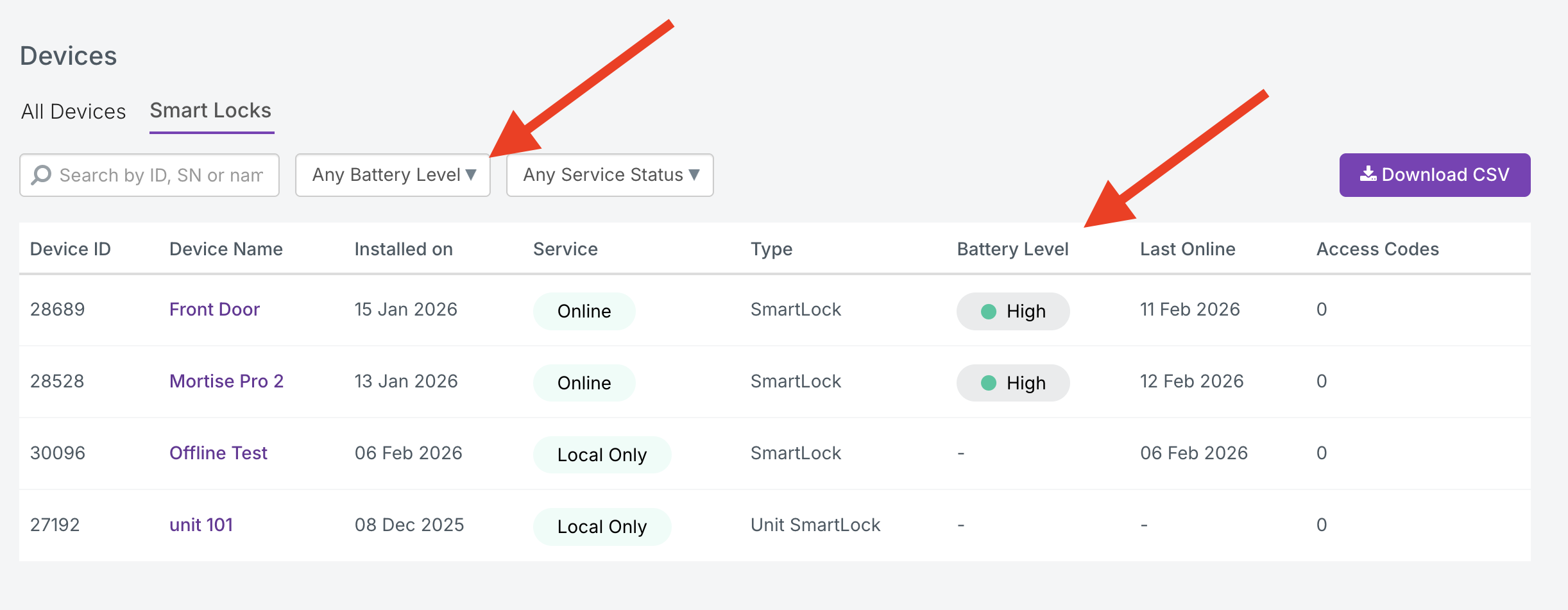The height and width of the screenshot is (610, 1568).
Task: Click the green dot on Front Door battery
Action: click(988, 312)
